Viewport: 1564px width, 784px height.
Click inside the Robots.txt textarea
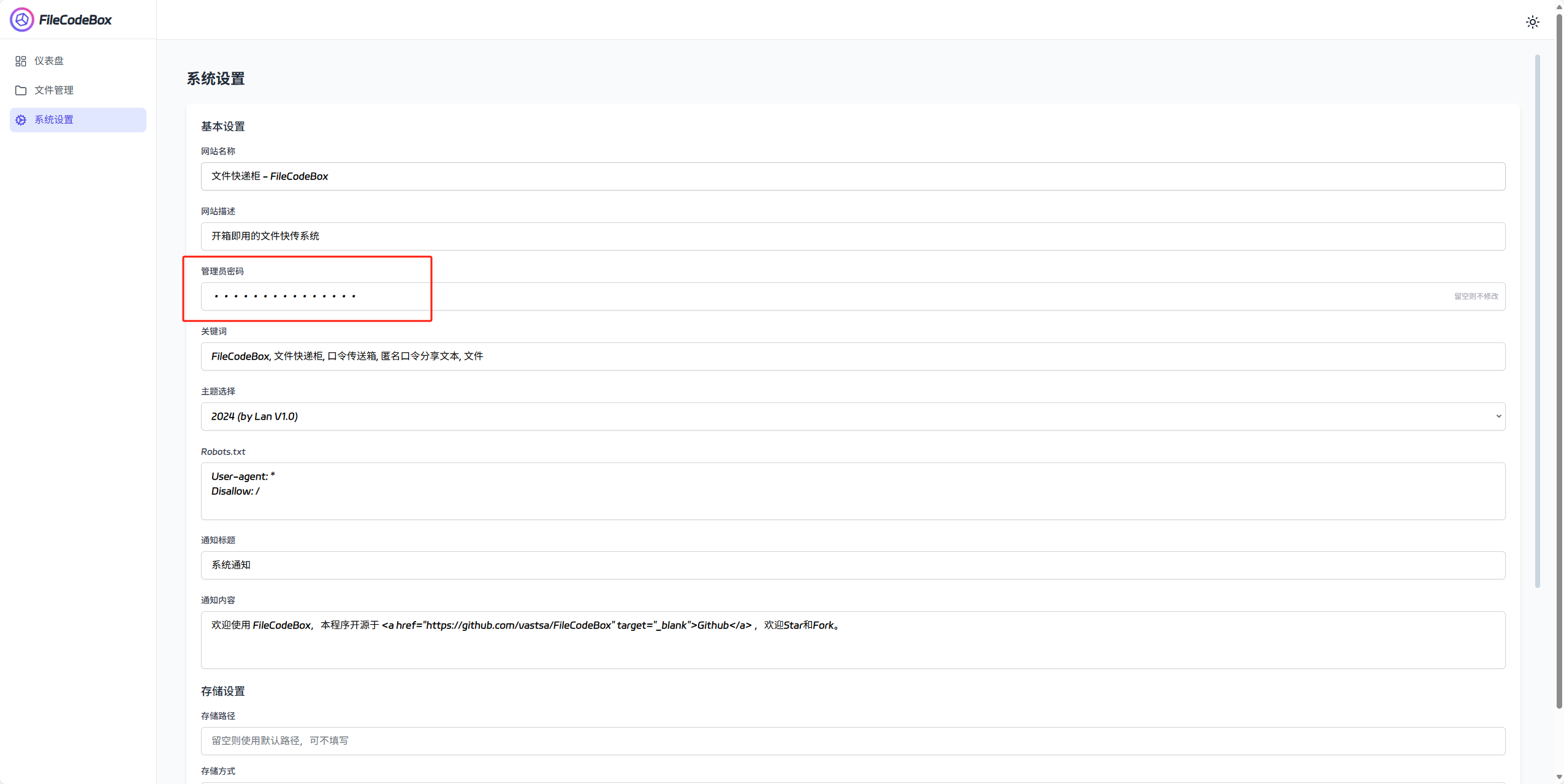(x=852, y=491)
